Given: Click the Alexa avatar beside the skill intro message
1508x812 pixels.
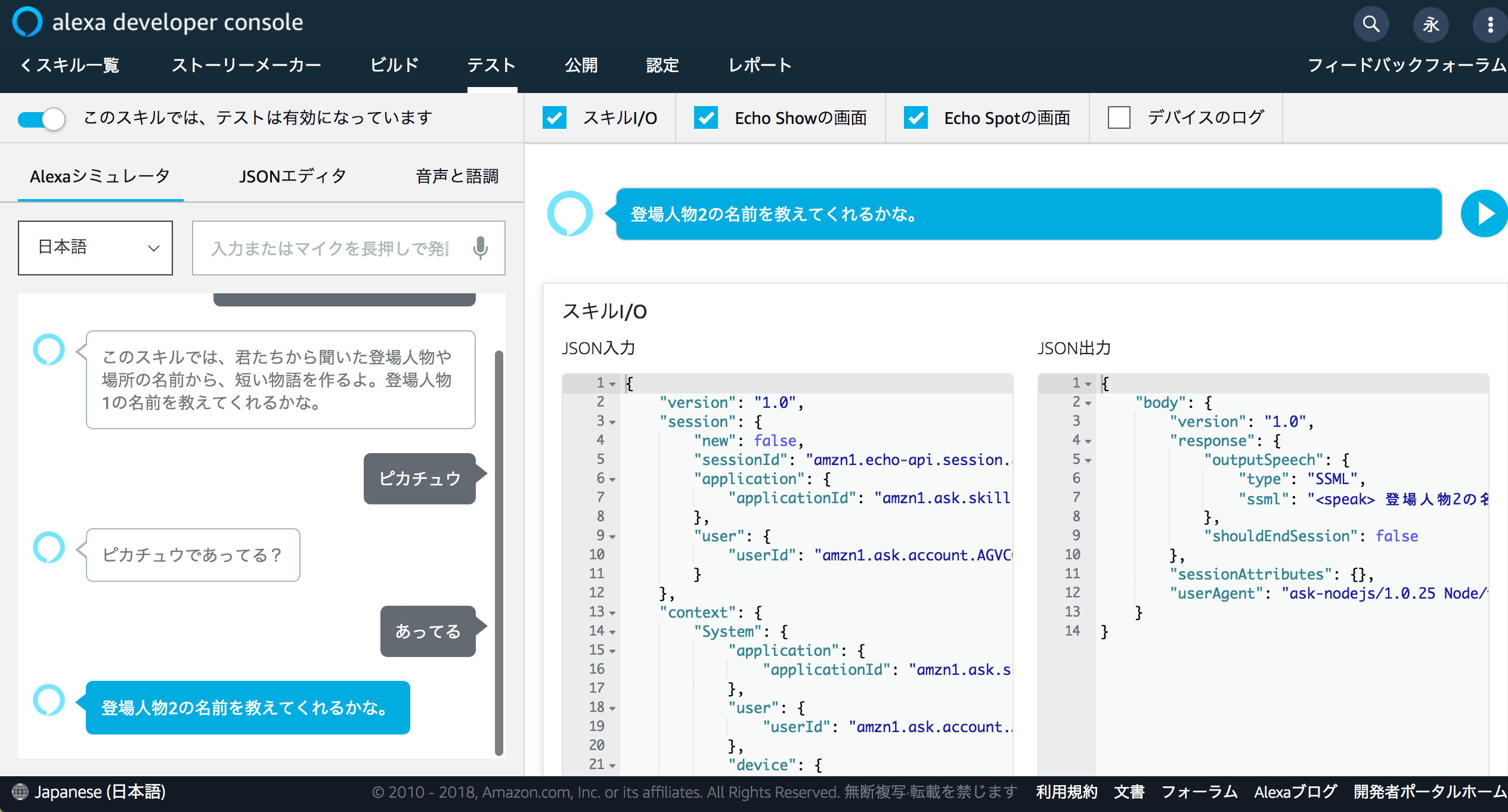Looking at the screenshot, I should coord(49,349).
